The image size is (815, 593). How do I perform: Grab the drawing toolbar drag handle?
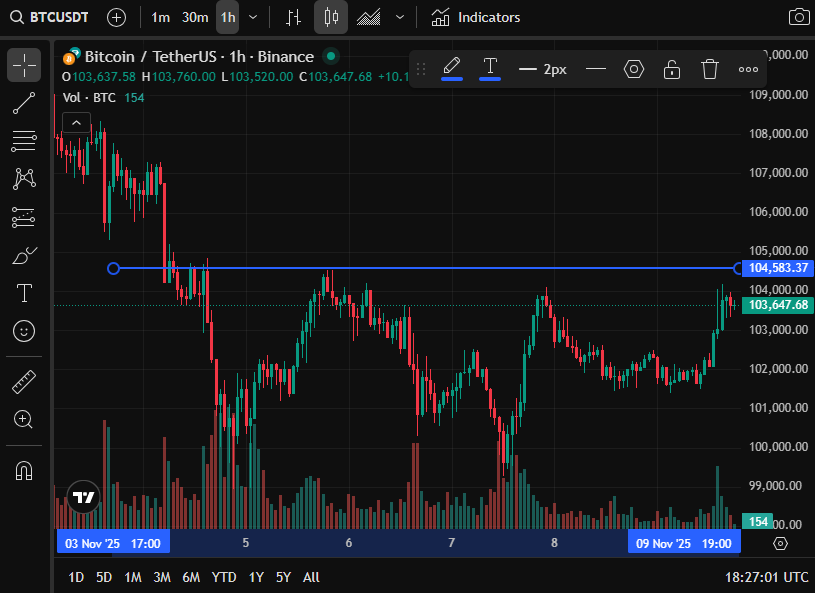421,69
